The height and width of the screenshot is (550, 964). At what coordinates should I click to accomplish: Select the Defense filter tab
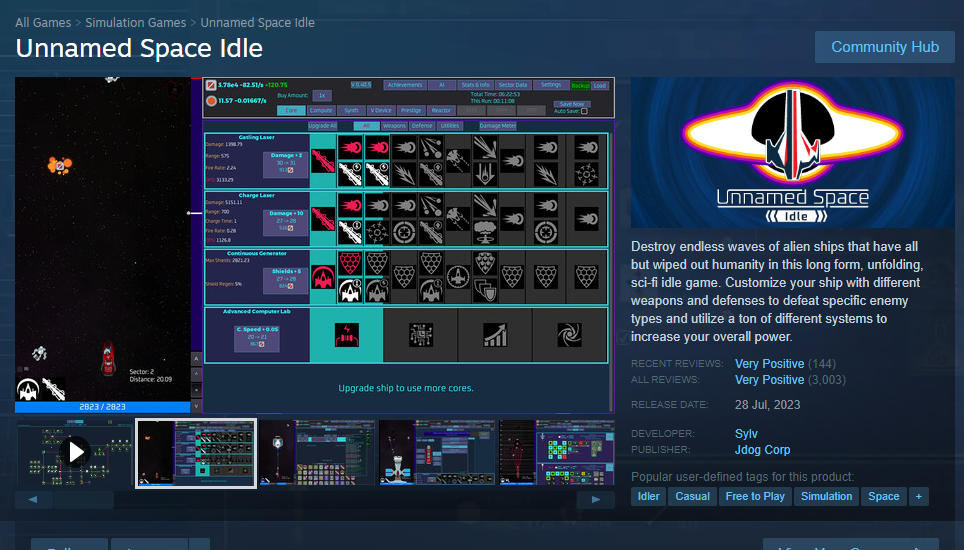point(422,126)
